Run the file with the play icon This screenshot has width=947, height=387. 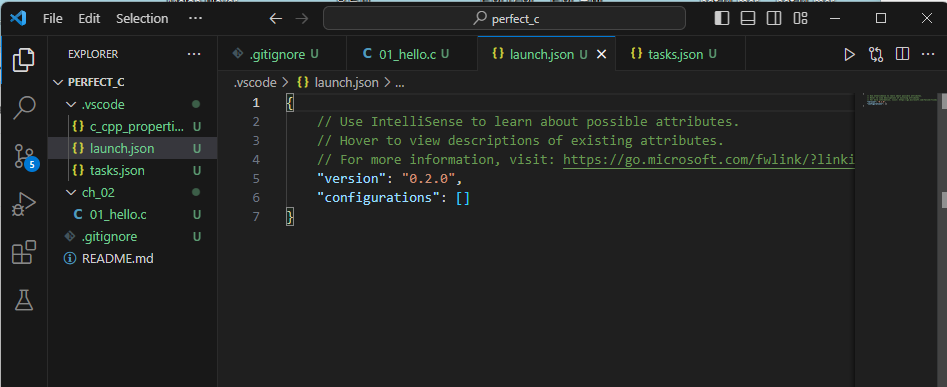click(849, 54)
